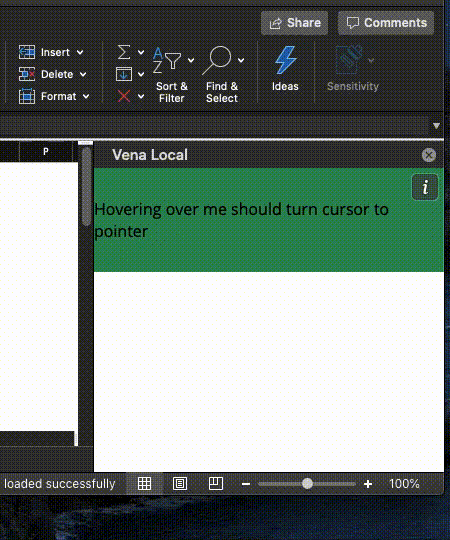Image resolution: width=450 pixels, height=540 pixels.
Task: Click the zoom slider handle
Action: (x=307, y=484)
